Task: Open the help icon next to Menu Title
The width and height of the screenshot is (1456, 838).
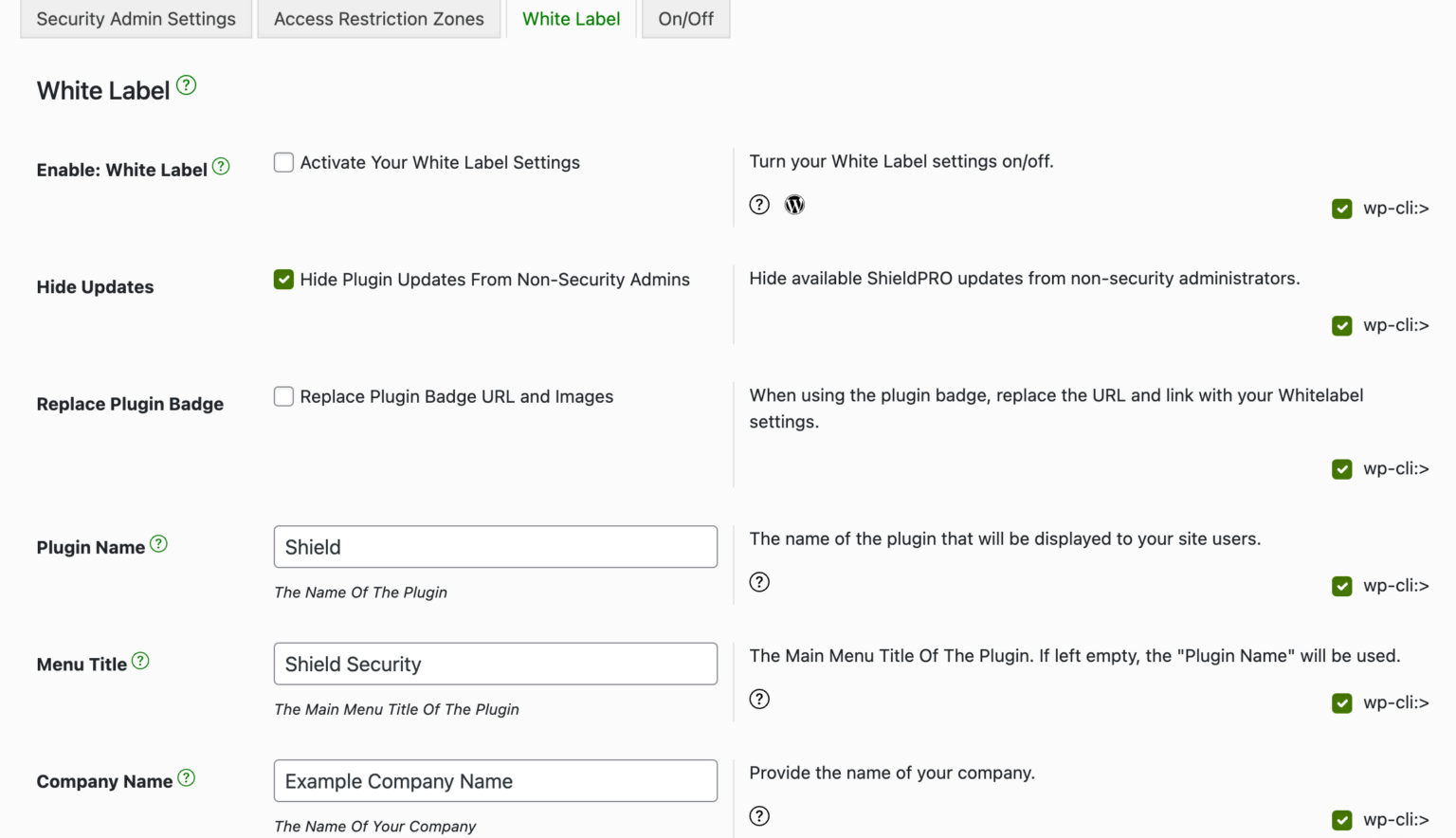Action: point(140,661)
